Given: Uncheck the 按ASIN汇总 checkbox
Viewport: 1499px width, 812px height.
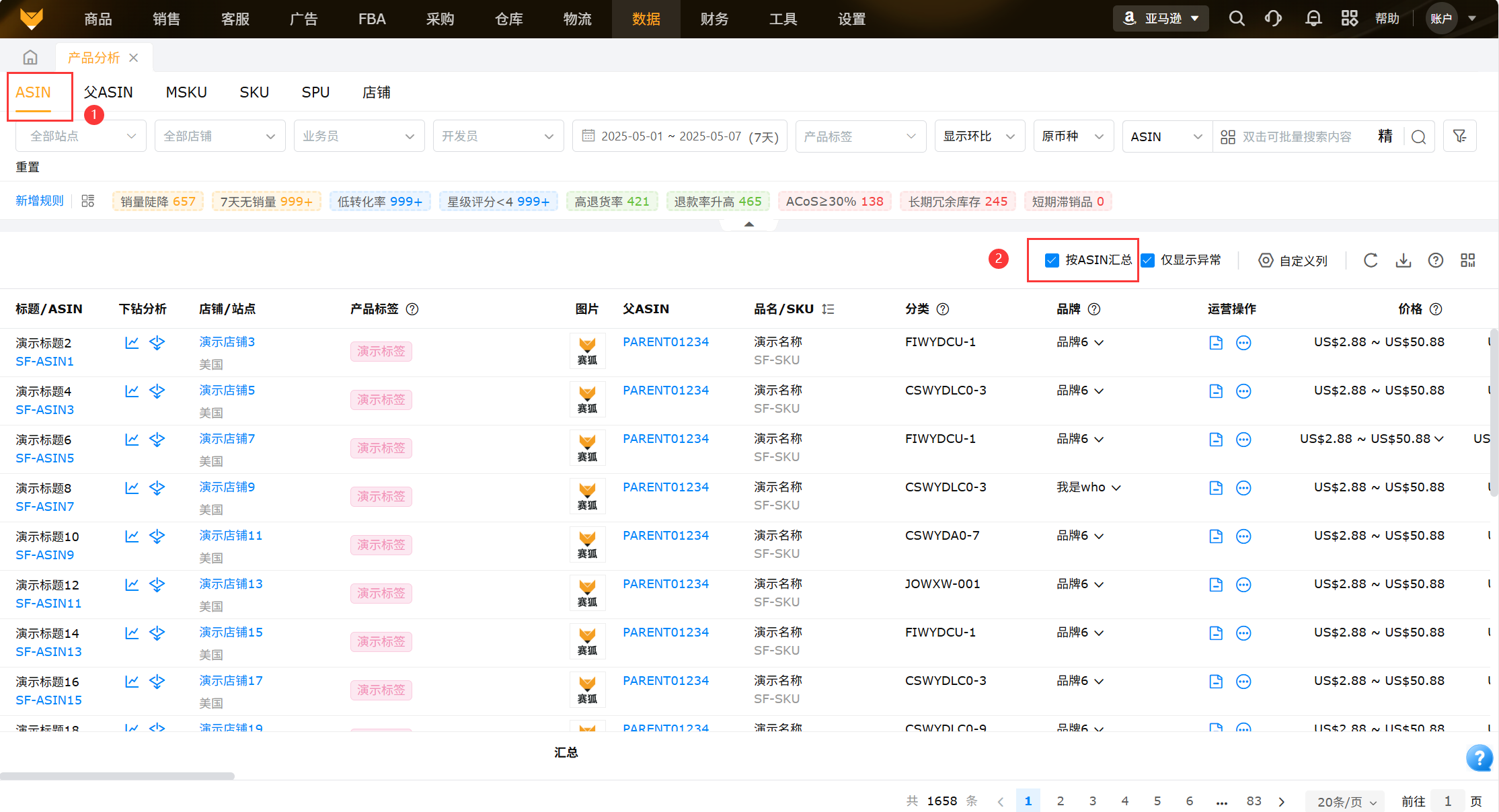Looking at the screenshot, I should pyautogui.click(x=1052, y=261).
